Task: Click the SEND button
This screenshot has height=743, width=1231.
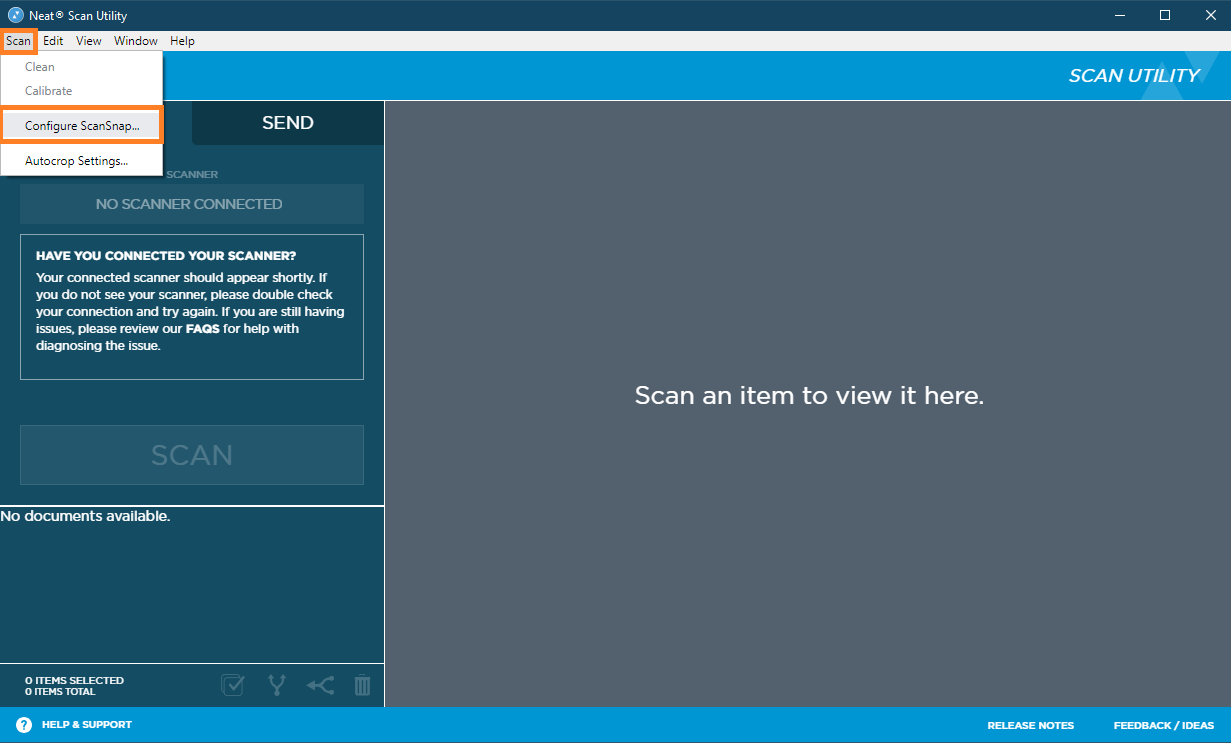Action: click(x=287, y=122)
